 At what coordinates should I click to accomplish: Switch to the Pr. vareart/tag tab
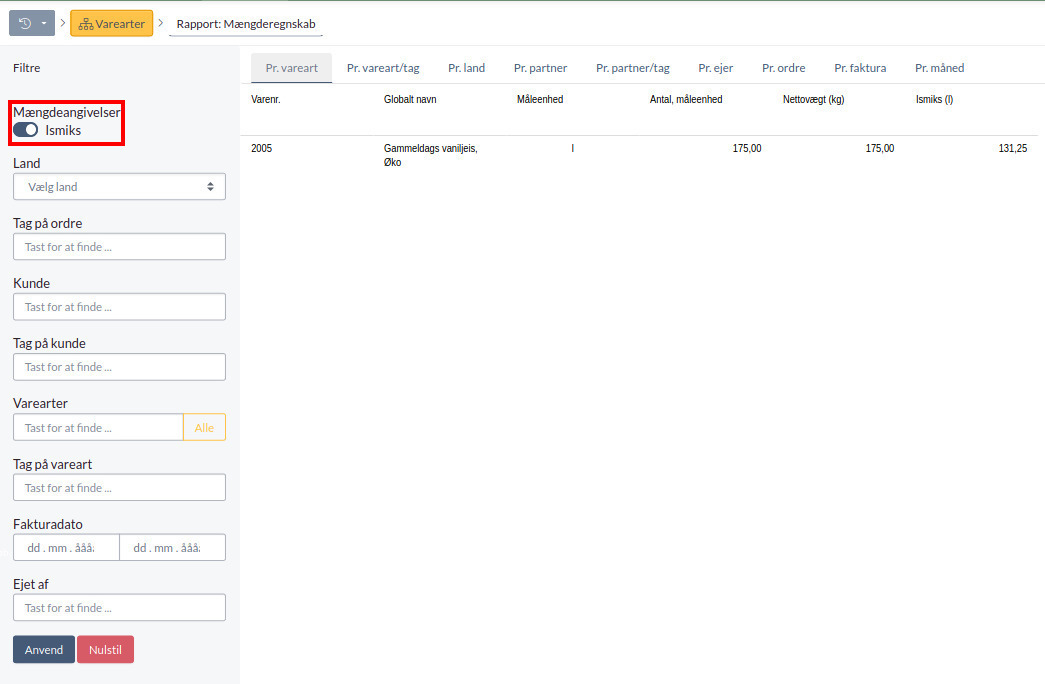(383, 68)
